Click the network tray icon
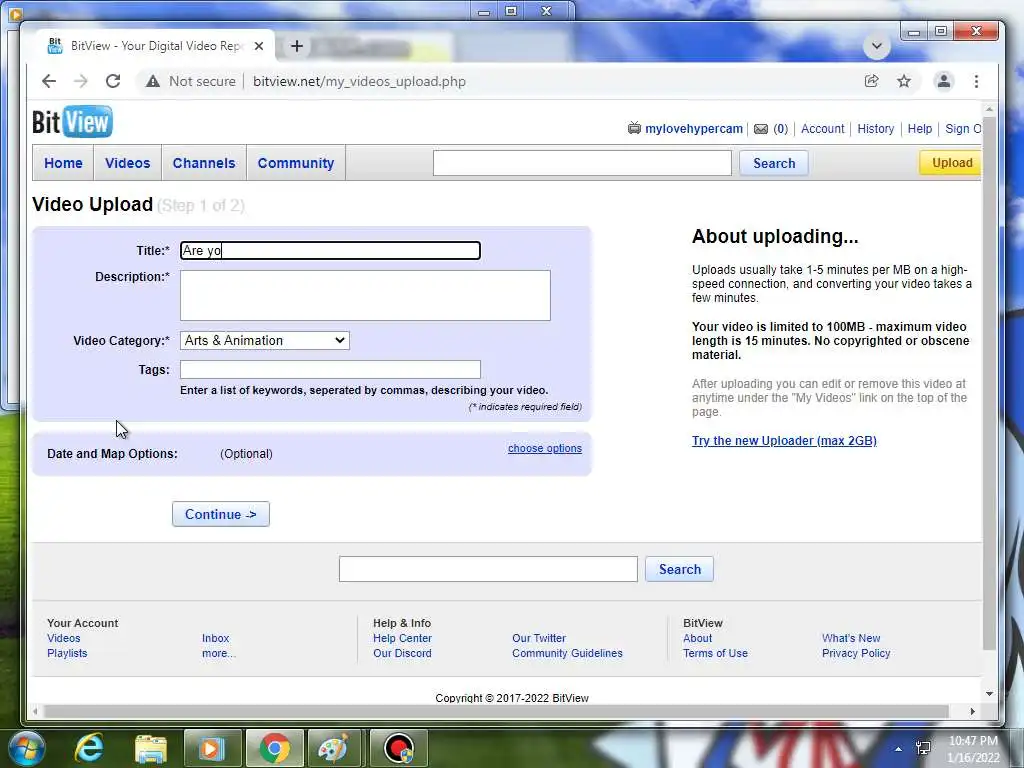 (923, 748)
